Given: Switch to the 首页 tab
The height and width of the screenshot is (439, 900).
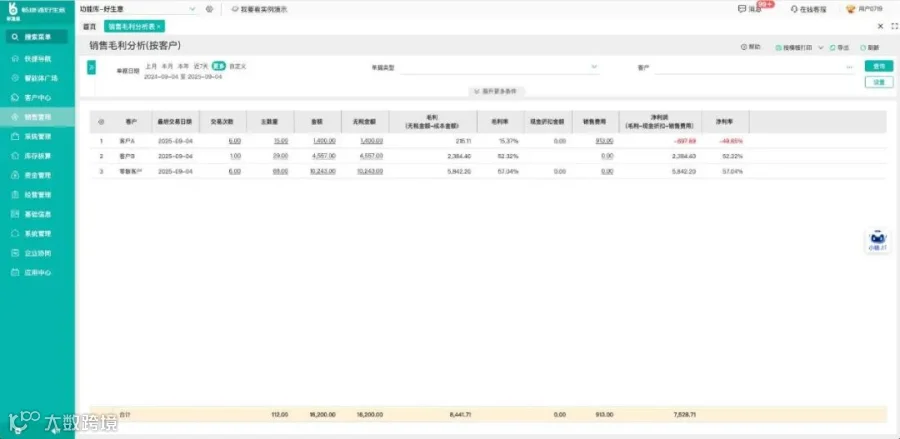Looking at the screenshot, I should 90,26.
